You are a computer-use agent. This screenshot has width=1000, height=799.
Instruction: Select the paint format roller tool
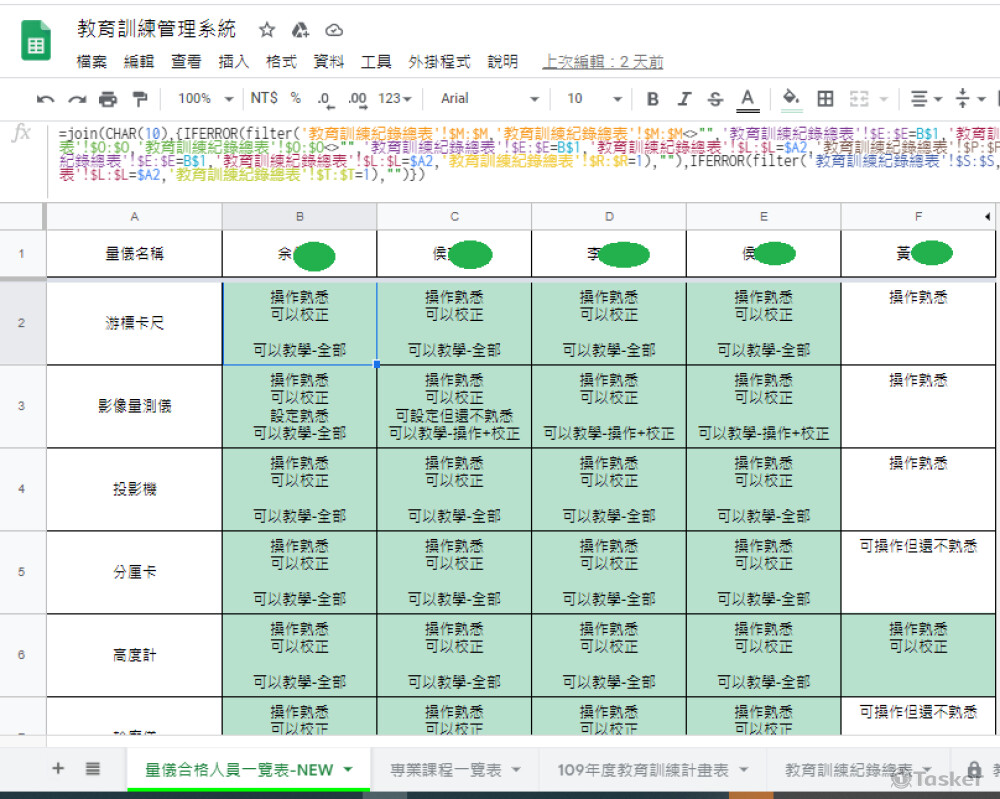point(139,99)
